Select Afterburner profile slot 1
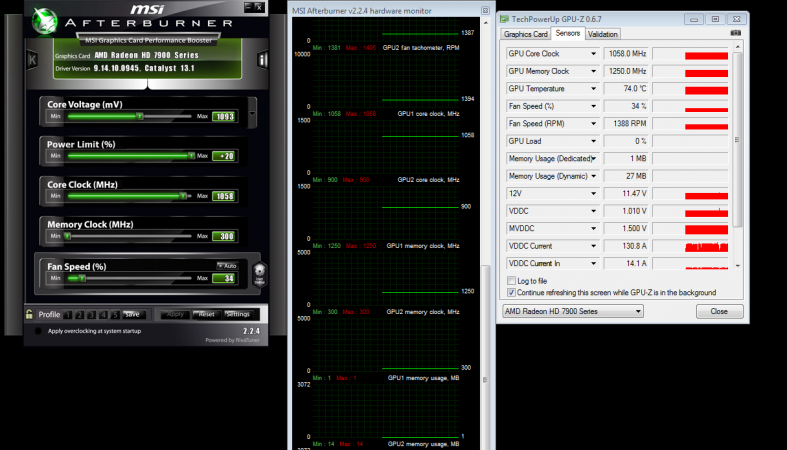787x450 pixels. (67, 315)
